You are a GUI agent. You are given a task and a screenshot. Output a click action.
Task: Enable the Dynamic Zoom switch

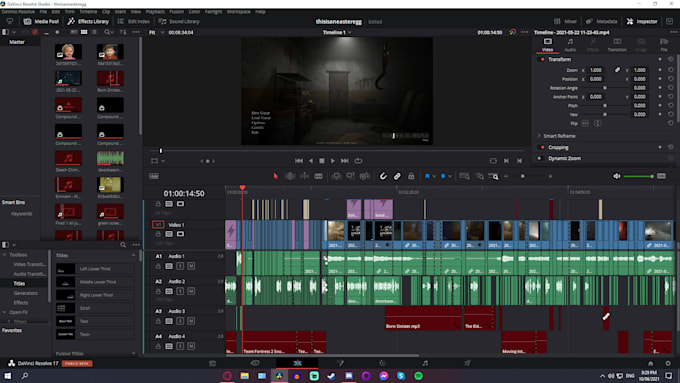click(x=540, y=158)
